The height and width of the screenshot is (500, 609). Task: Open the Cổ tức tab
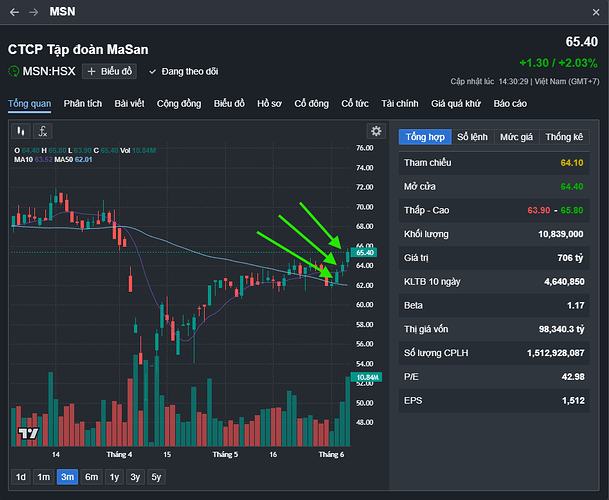(355, 103)
